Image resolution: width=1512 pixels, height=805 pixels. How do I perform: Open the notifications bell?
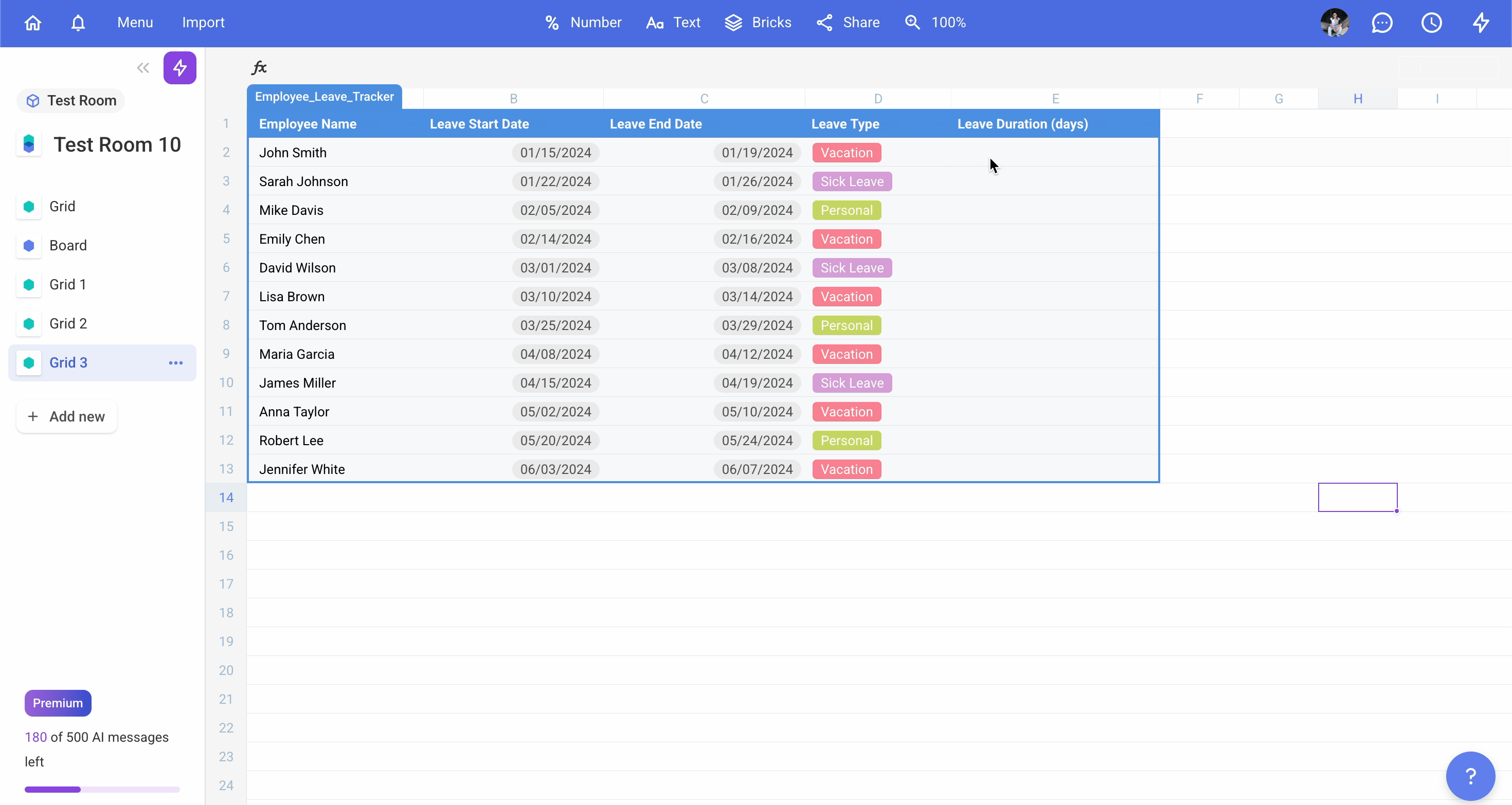pyautogui.click(x=78, y=23)
